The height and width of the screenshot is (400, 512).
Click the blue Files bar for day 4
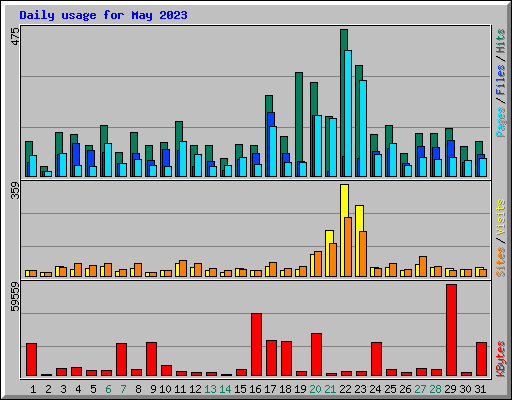76,154
